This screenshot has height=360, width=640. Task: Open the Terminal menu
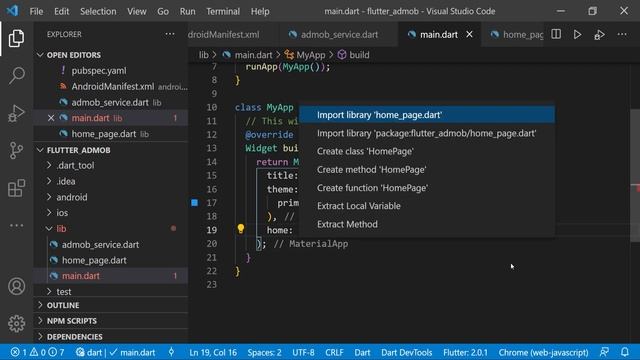click(223, 11)
